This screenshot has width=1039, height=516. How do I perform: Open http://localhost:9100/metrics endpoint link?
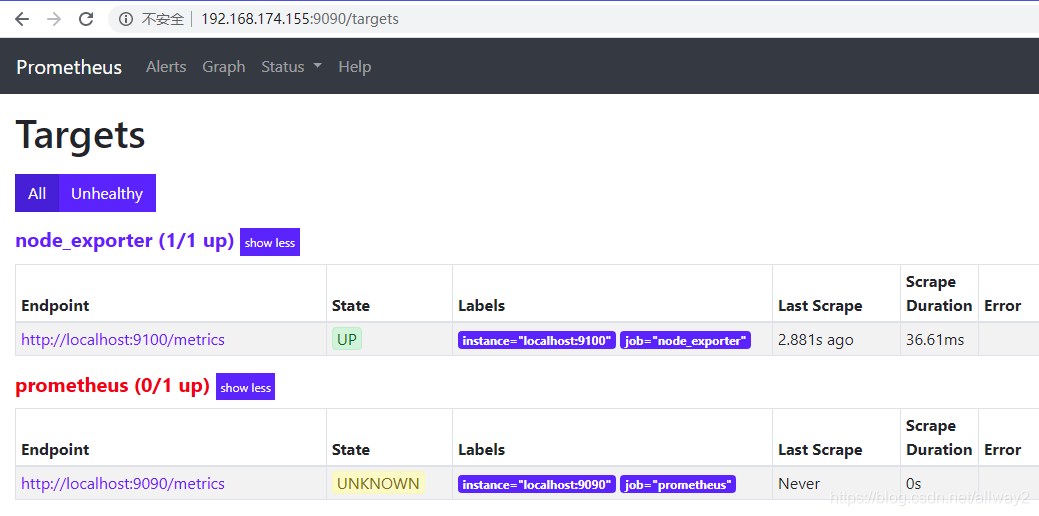click(x=123, y=340)
